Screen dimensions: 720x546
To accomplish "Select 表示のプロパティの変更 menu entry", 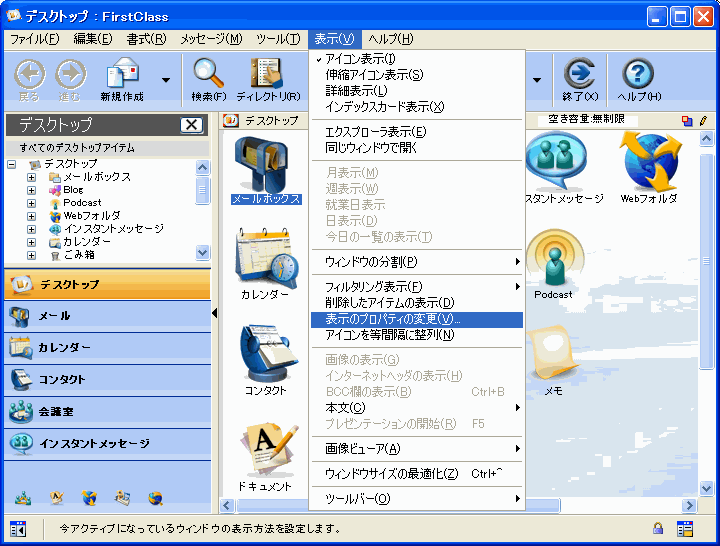I will [390, 319].
